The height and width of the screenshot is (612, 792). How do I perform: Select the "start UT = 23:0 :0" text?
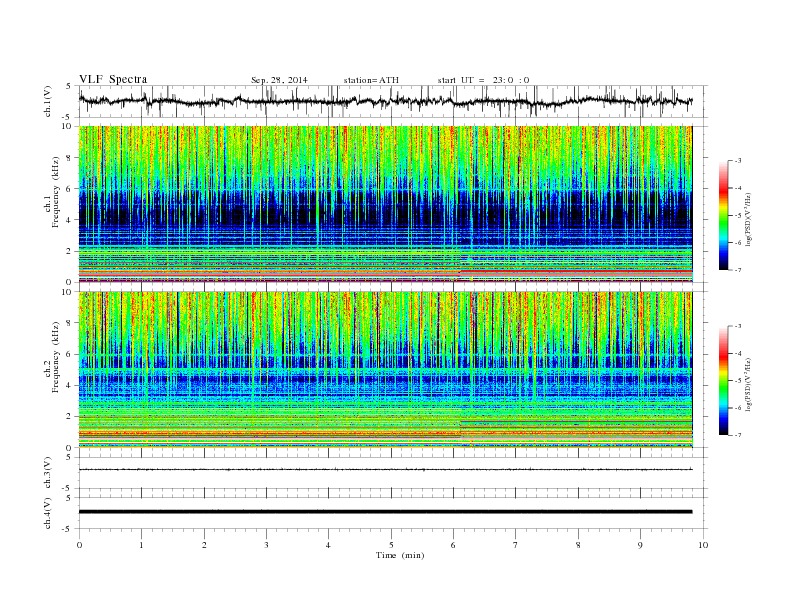[x=483, y=80]
